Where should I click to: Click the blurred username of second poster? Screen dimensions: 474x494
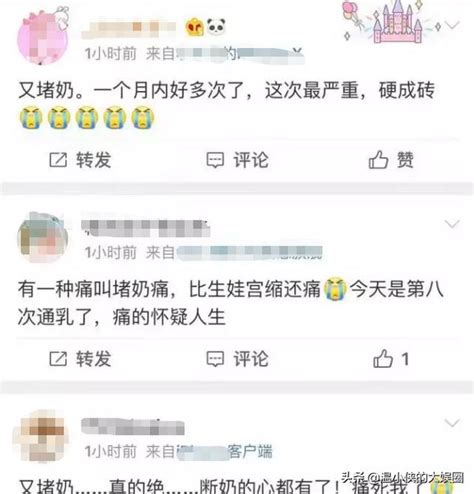146,228
